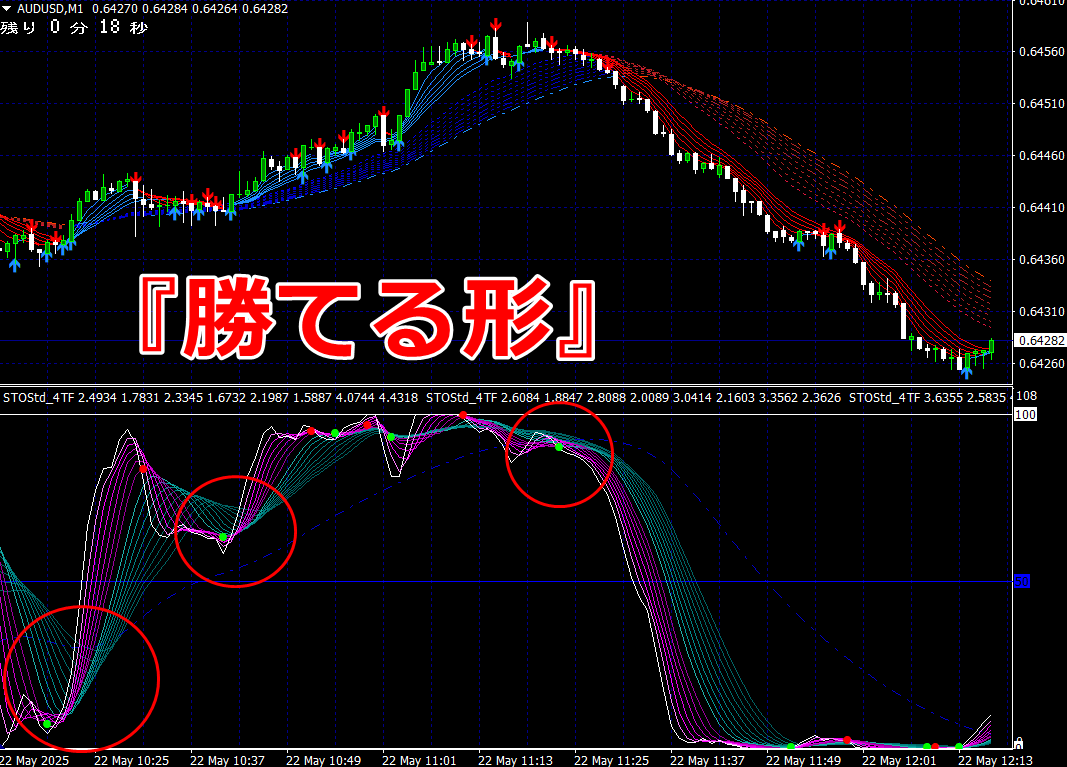
Task: Click the 0.64260 price on the axis
Action: point(1042,363)
